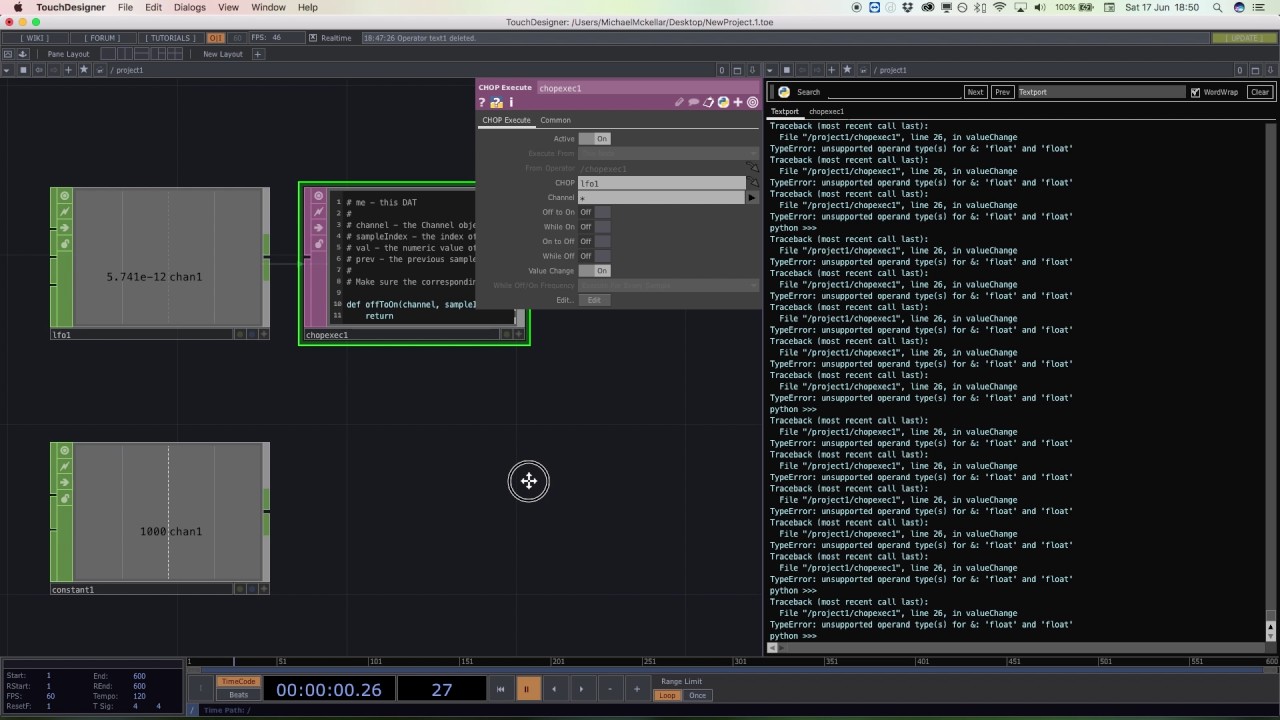Image resolution: width=1280 pixels, height=720 pixels.
Task: Toggle viewer active icon on constant1 node
Action: (64, 451)
